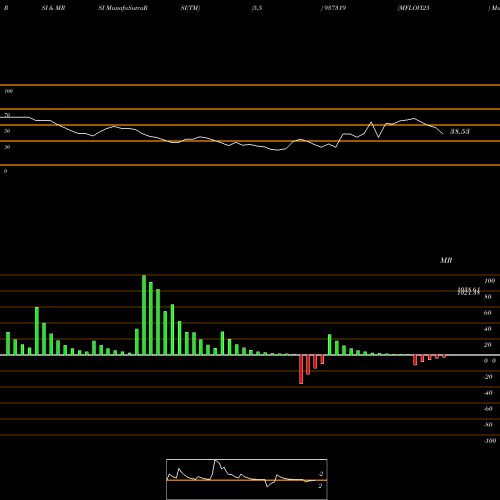Open the mini overview chart thumbnail
Viewport: 500px width, 500px height.
click(247, 479)
